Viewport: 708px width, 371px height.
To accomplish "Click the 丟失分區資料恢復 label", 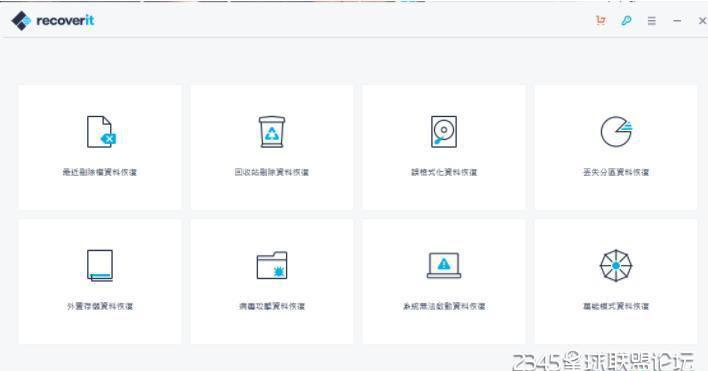I will coord(616,172).
